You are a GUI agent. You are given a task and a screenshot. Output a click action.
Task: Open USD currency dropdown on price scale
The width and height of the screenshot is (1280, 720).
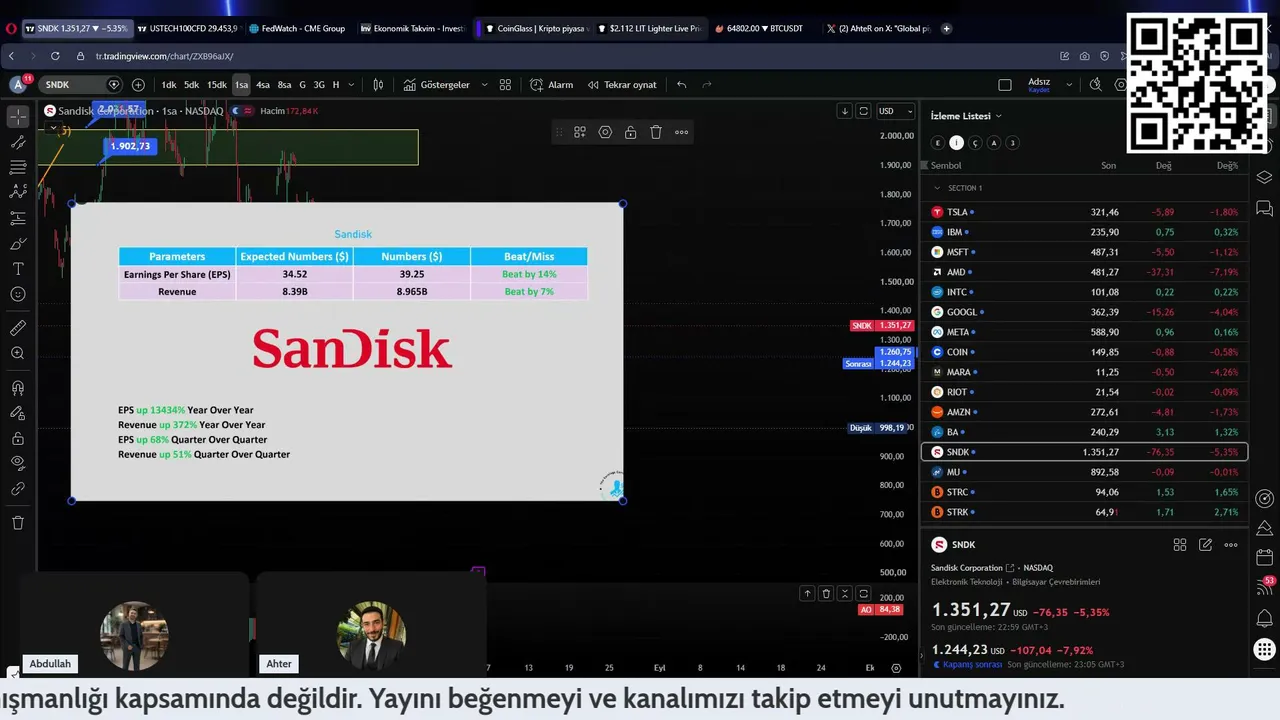click(895, 111)
